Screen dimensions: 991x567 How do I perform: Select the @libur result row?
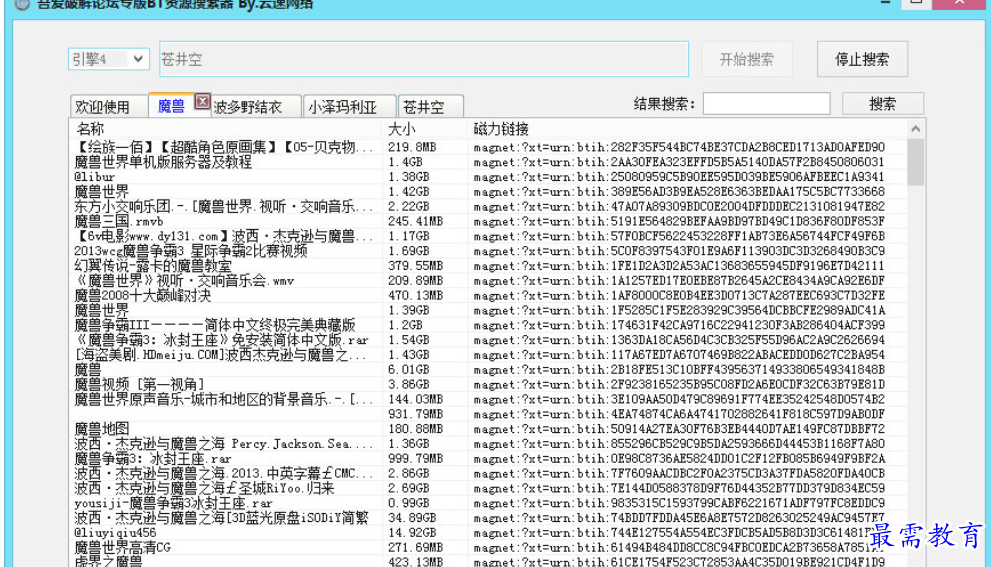click(x=487, y=177)
